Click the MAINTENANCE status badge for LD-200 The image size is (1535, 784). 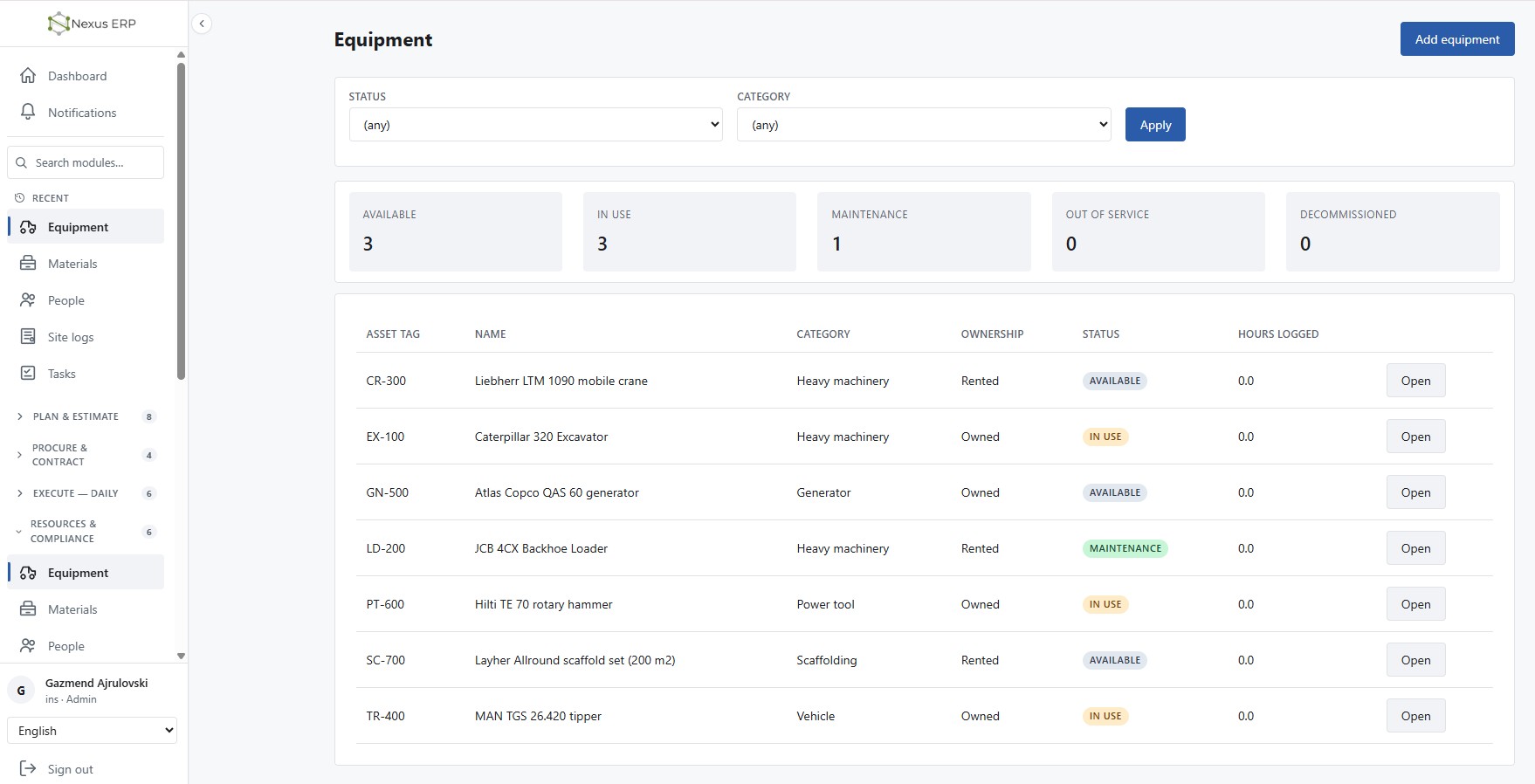click(x=1125, y=548)
